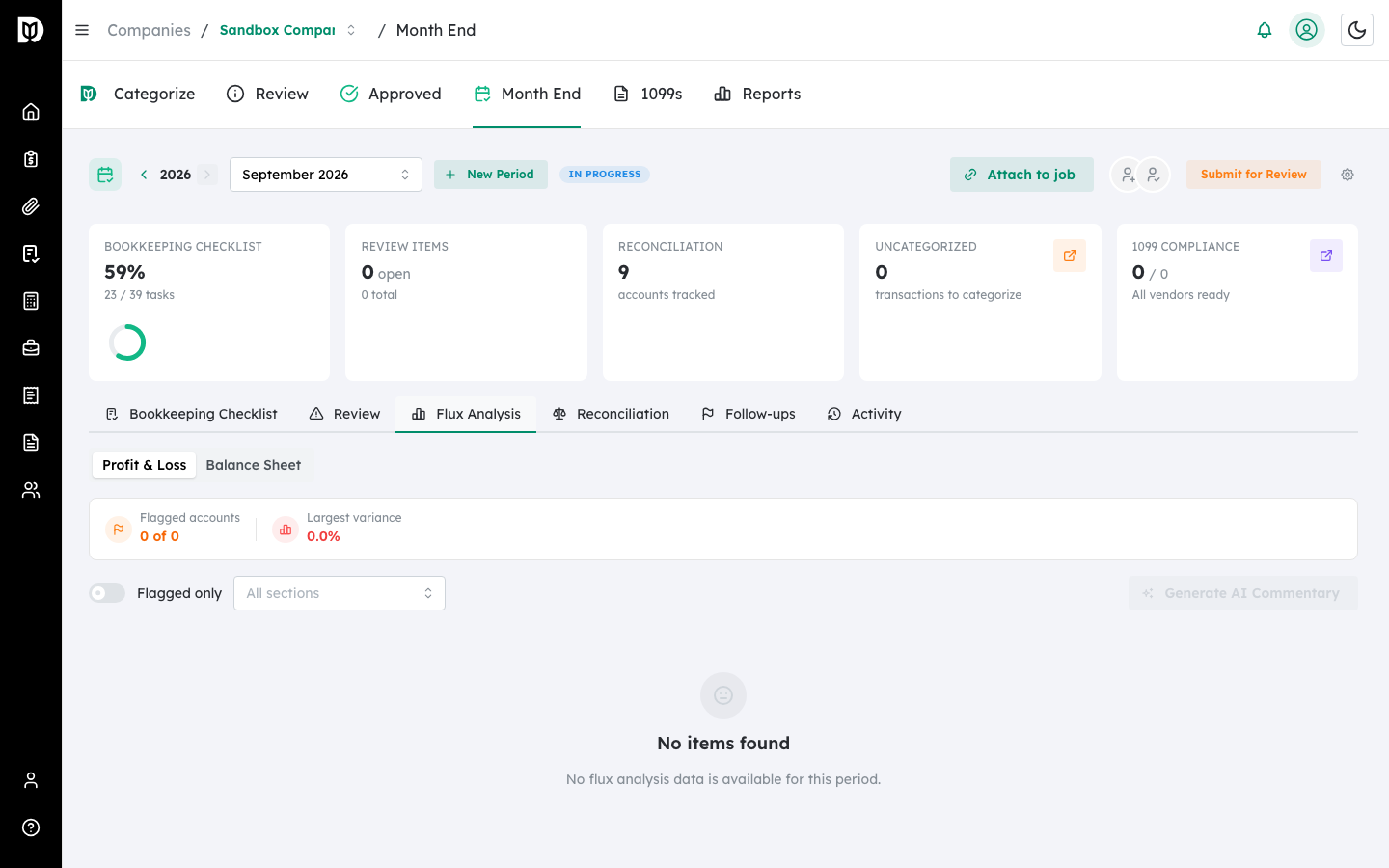
Task: Open the users group sidebar icon
Action: click(x=31, y=490)
